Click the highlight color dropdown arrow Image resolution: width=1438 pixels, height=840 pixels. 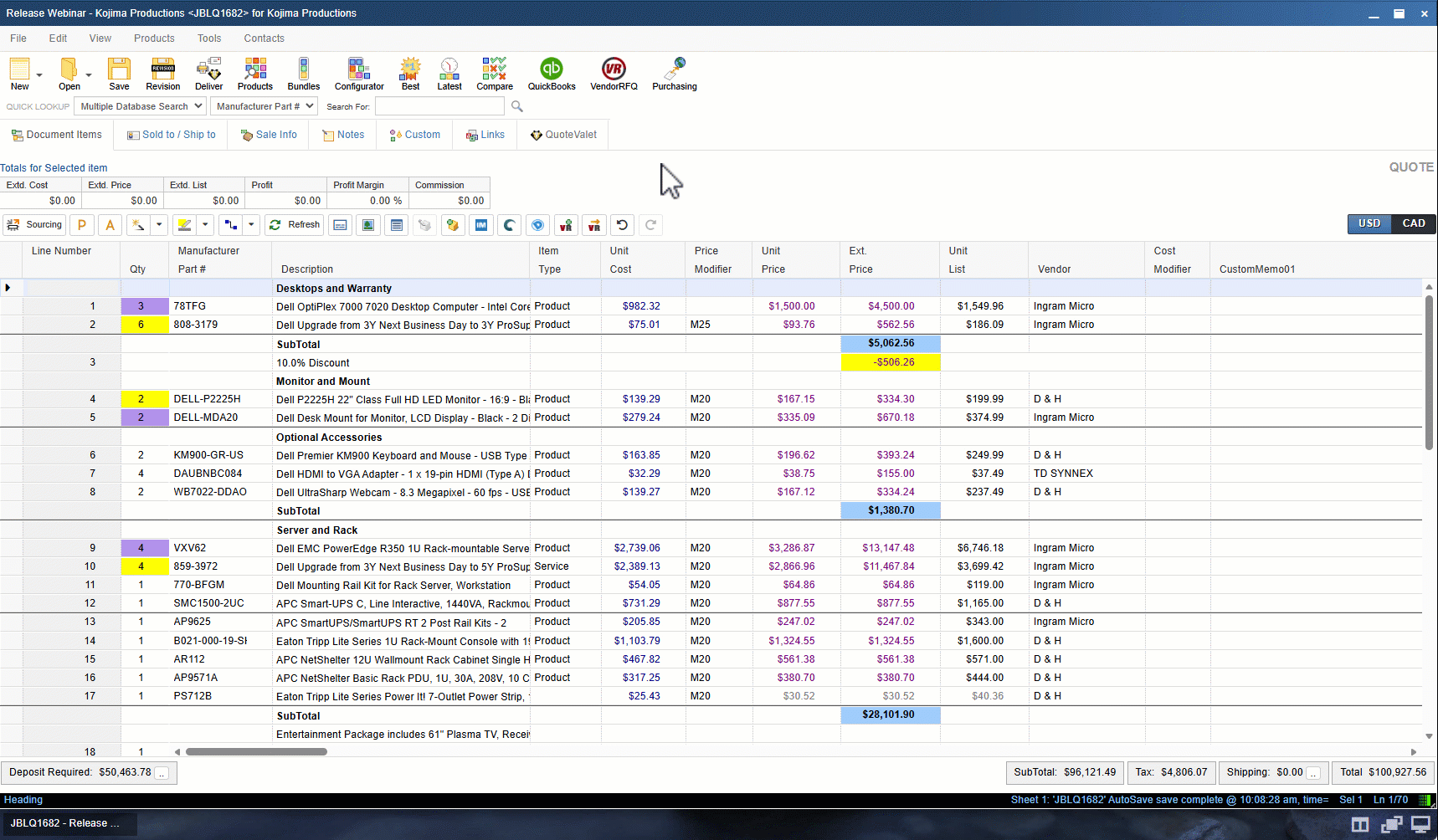pyautogui.click(x=205, y=225)
